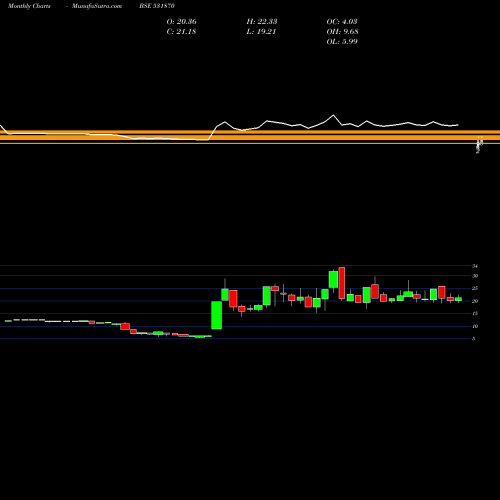
Task: Click the 10 price axis label
Action: (x=475, y=326)
